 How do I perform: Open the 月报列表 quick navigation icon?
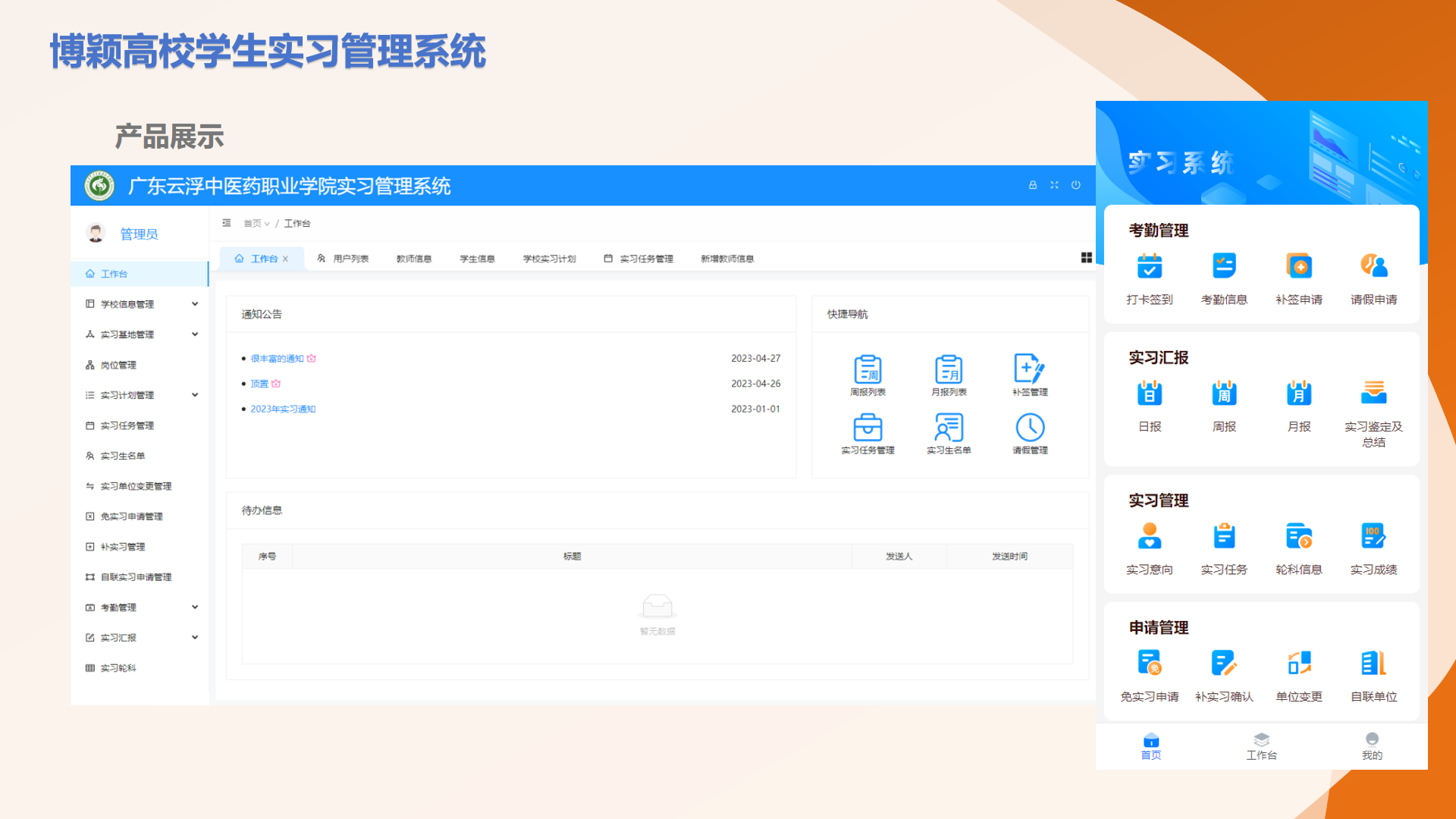pos(949,370)
